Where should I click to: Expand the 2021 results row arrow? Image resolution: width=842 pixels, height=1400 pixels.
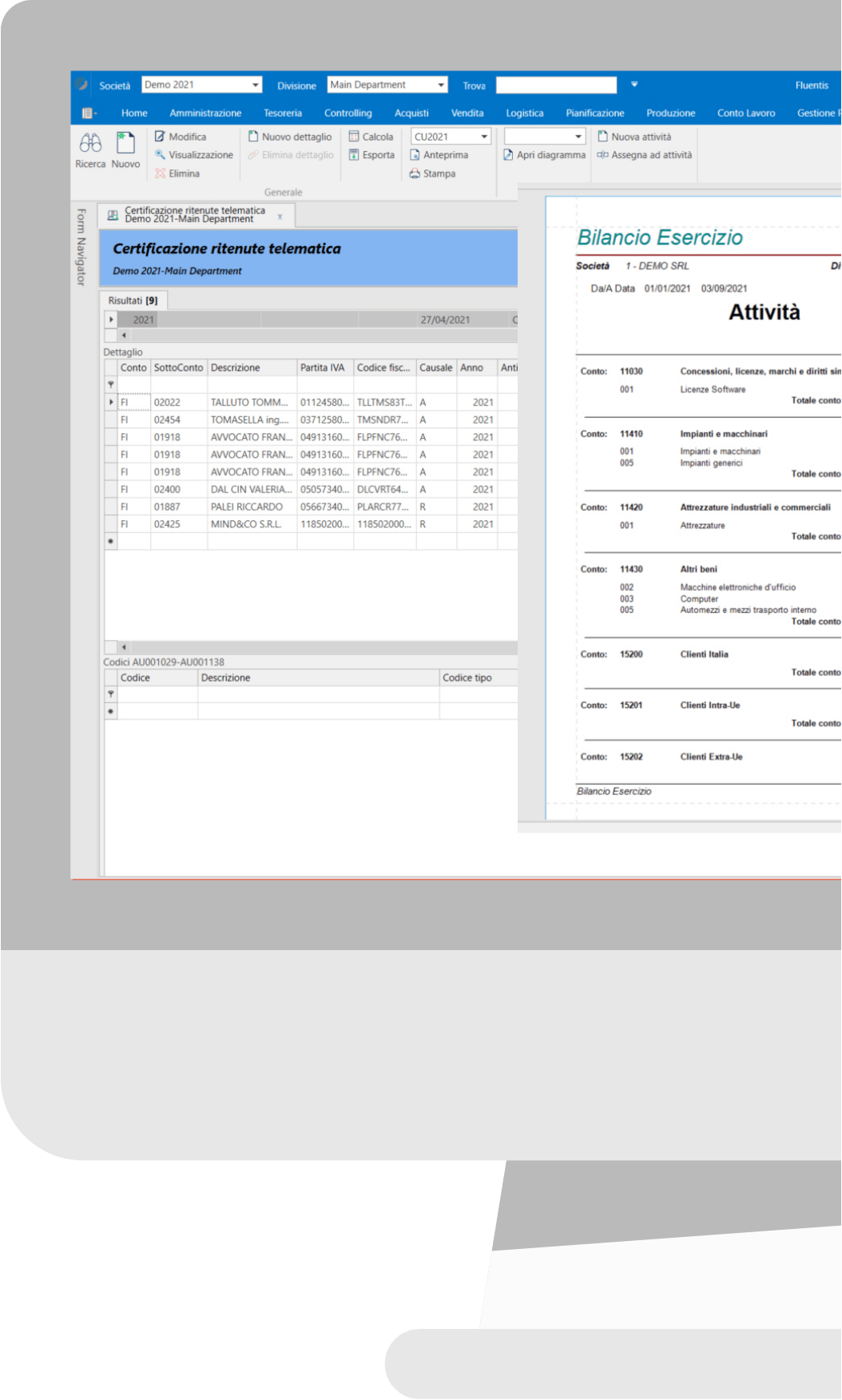111,320
